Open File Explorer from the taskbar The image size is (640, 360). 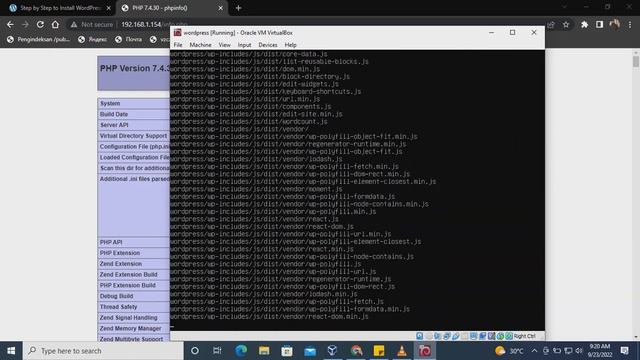click(264, 351)
